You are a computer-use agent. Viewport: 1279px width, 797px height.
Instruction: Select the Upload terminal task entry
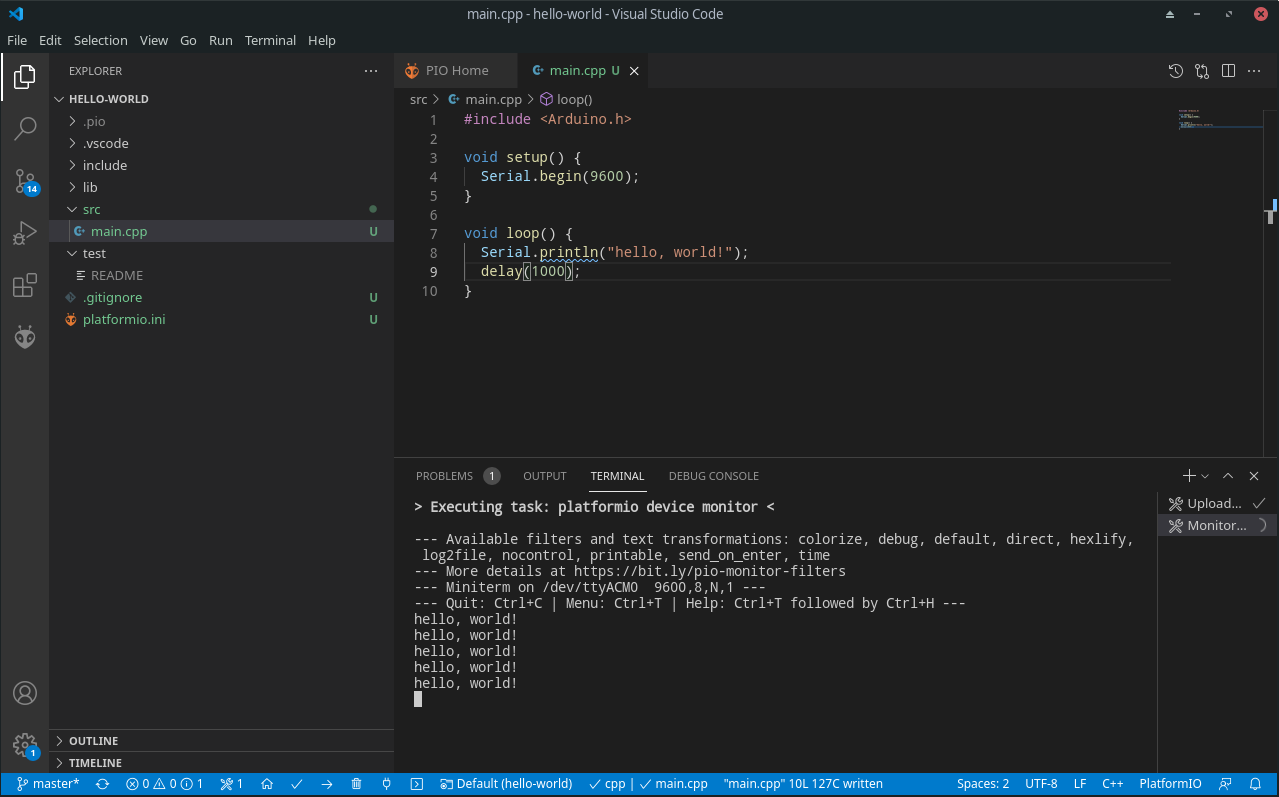pyautogui.click(x=1217, y=503)
